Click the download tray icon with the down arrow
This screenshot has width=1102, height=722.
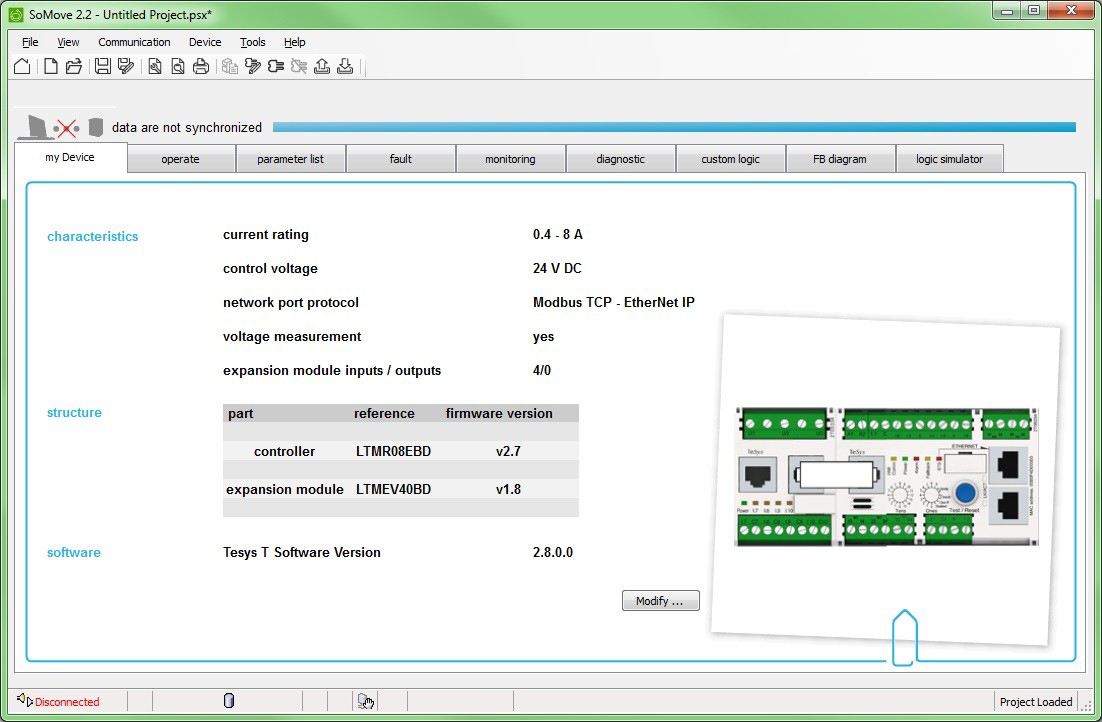(x=345, y=66)
